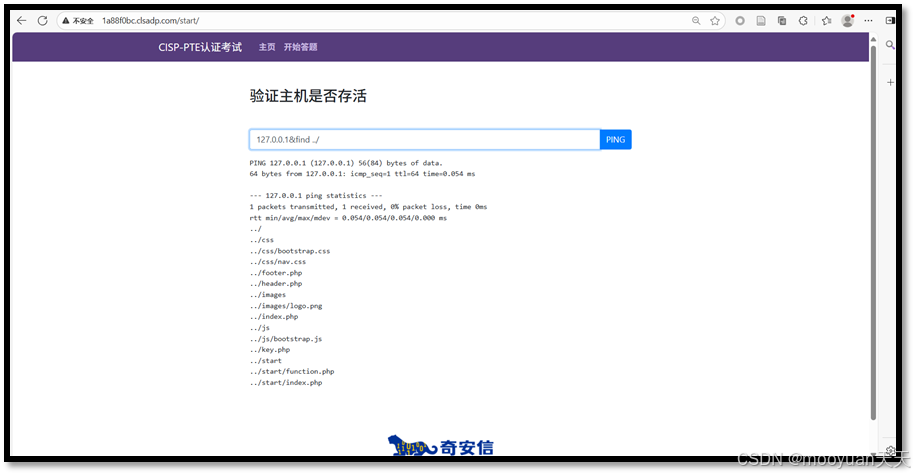Toggle the browser sidebar panel icon
Viewport: 915px width, 475px height.
[890, 20]
